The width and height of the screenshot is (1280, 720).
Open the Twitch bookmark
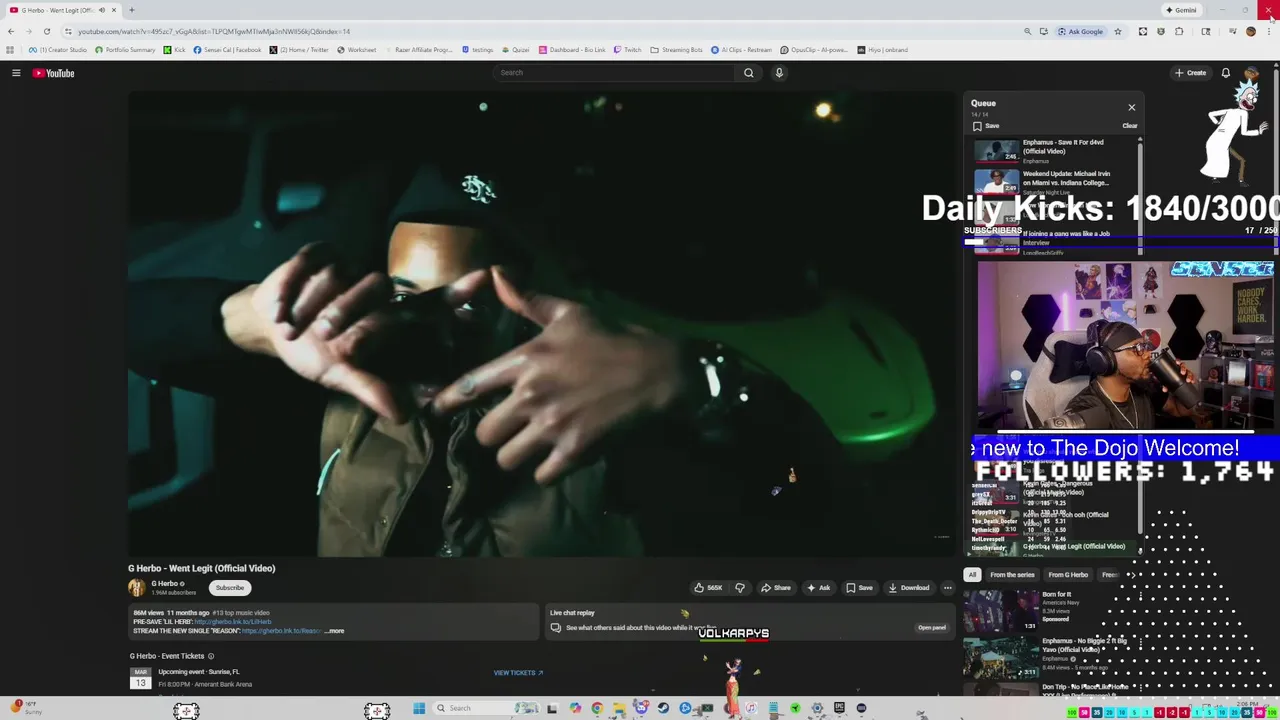(x=627, y=50)
